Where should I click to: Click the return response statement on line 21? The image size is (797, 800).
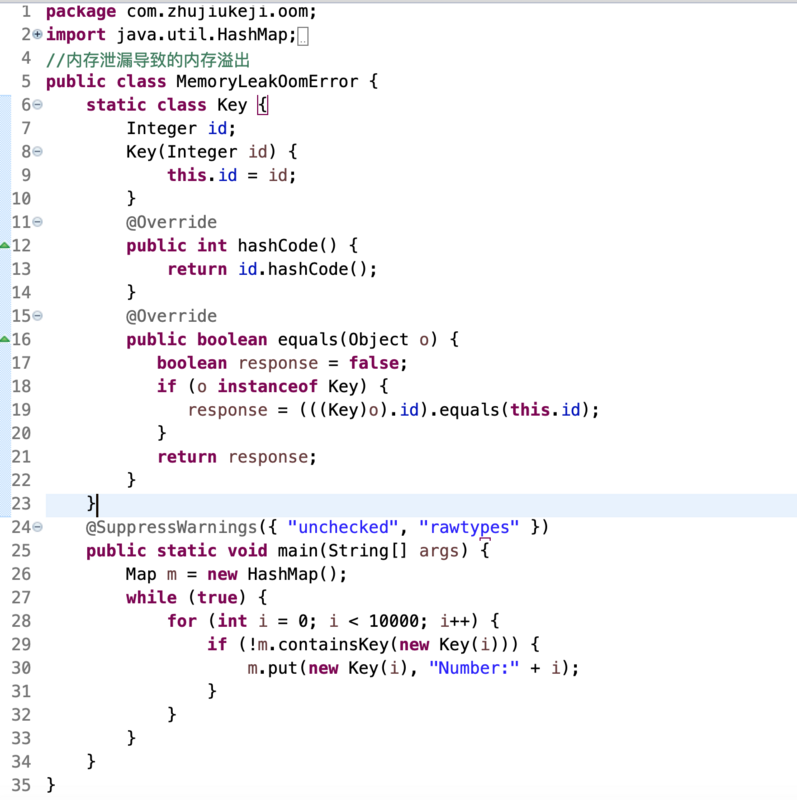coord(237,457)
